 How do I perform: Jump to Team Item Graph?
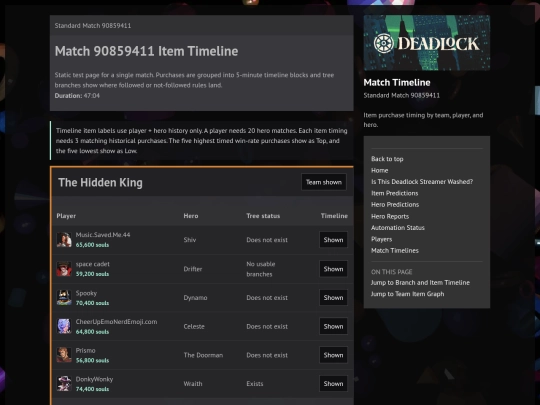pyautogui.click(x=407, y=294)
